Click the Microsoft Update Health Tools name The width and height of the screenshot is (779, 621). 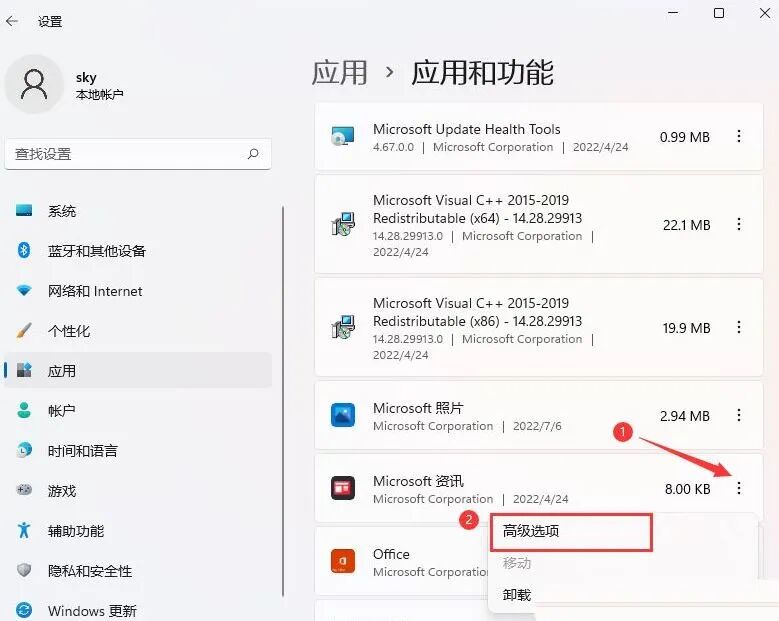coord(467,129)
